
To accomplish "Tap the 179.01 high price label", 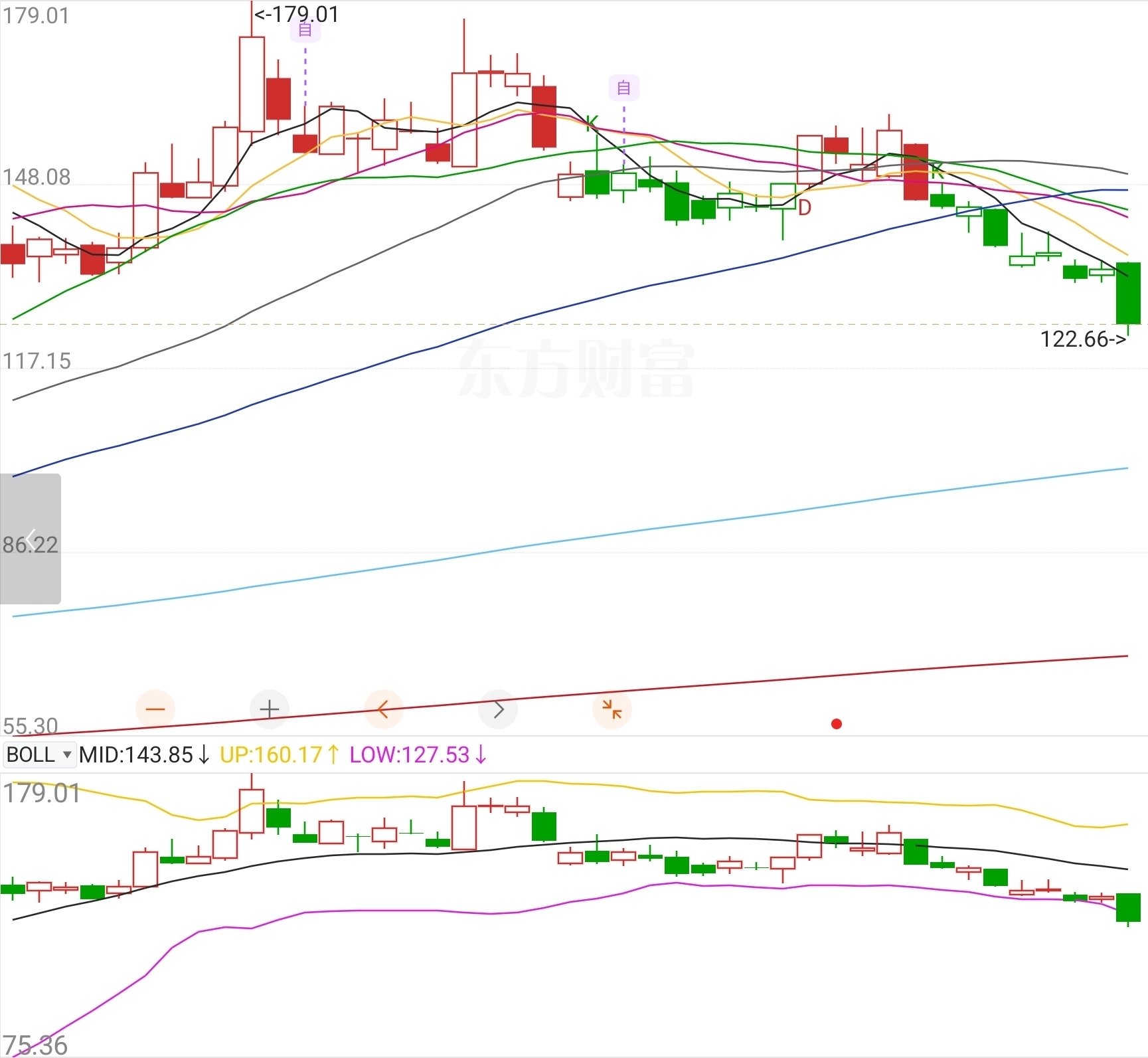I will pos(297,14).
